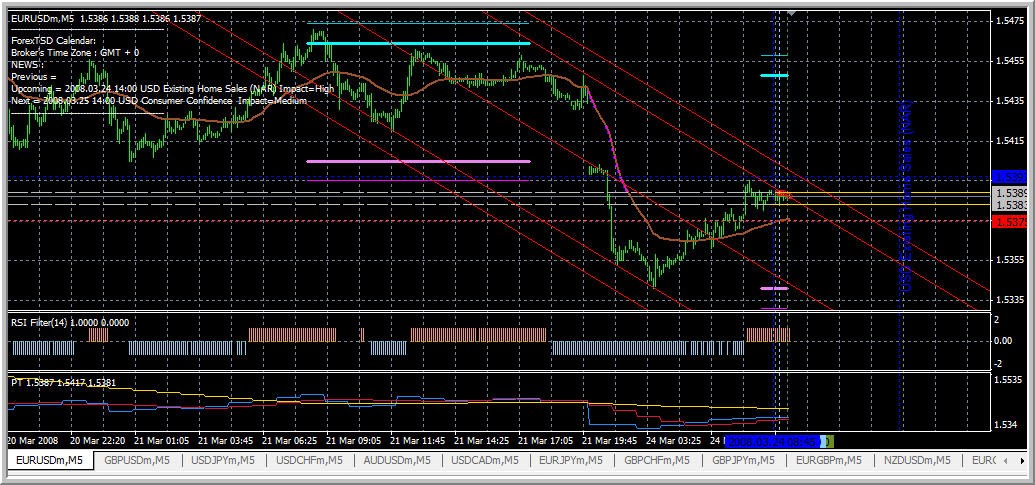Click the 1.5335 price scale value
Image resolution: width=1035 pixels, height=485 pixels.
point(1012,300)
